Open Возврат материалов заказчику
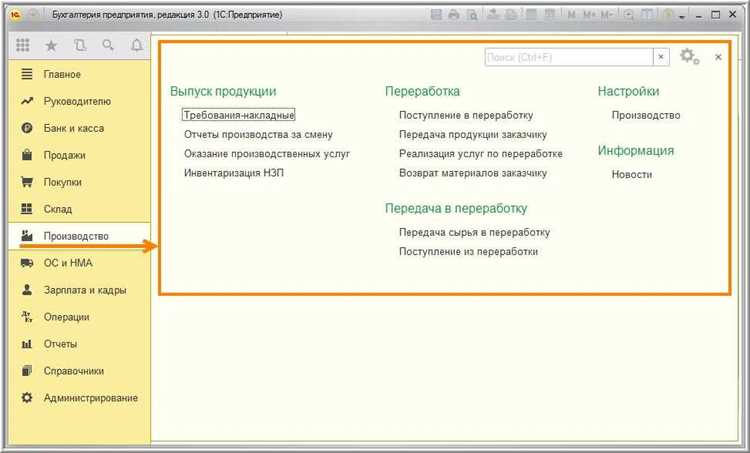Screen dimensions: 750x453 coord(473,173)
